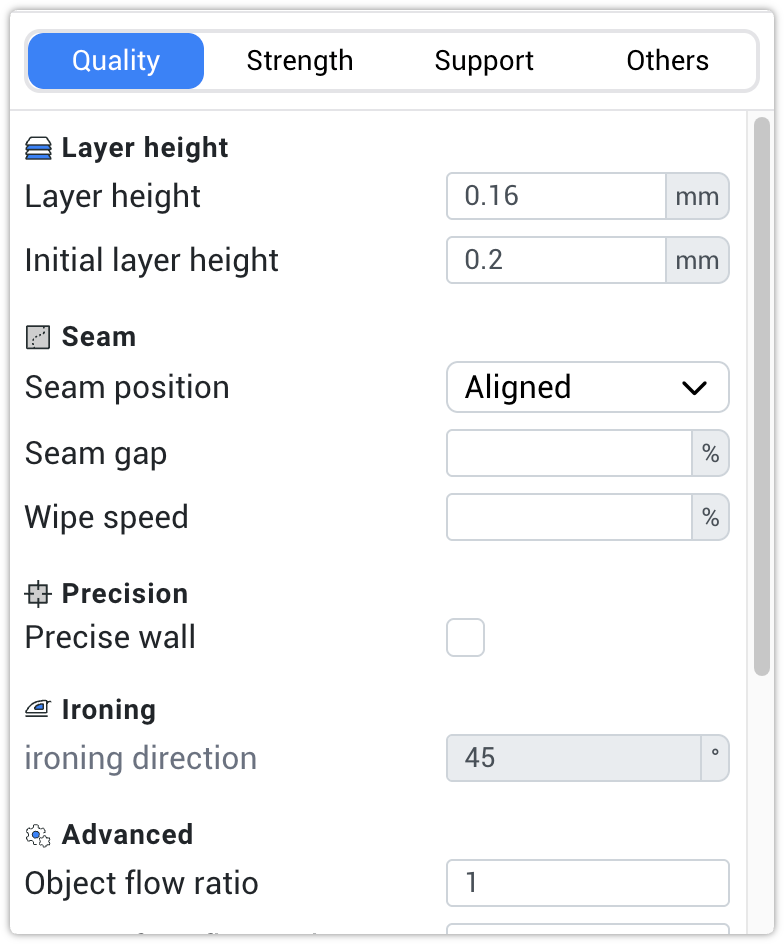This screenshot has height=944, width=784.
Task: Click the chevron beside Aligned
Action: [x=695, y=387]
